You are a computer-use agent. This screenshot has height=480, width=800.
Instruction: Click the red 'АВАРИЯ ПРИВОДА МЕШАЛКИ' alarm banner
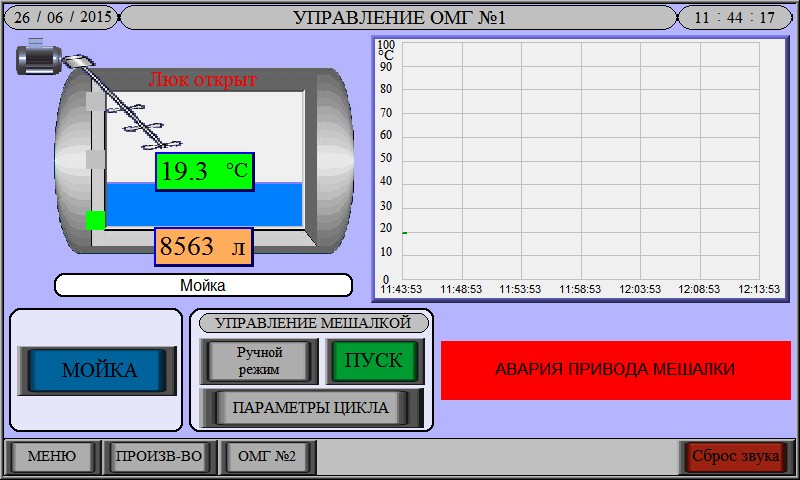click(615, 369)
